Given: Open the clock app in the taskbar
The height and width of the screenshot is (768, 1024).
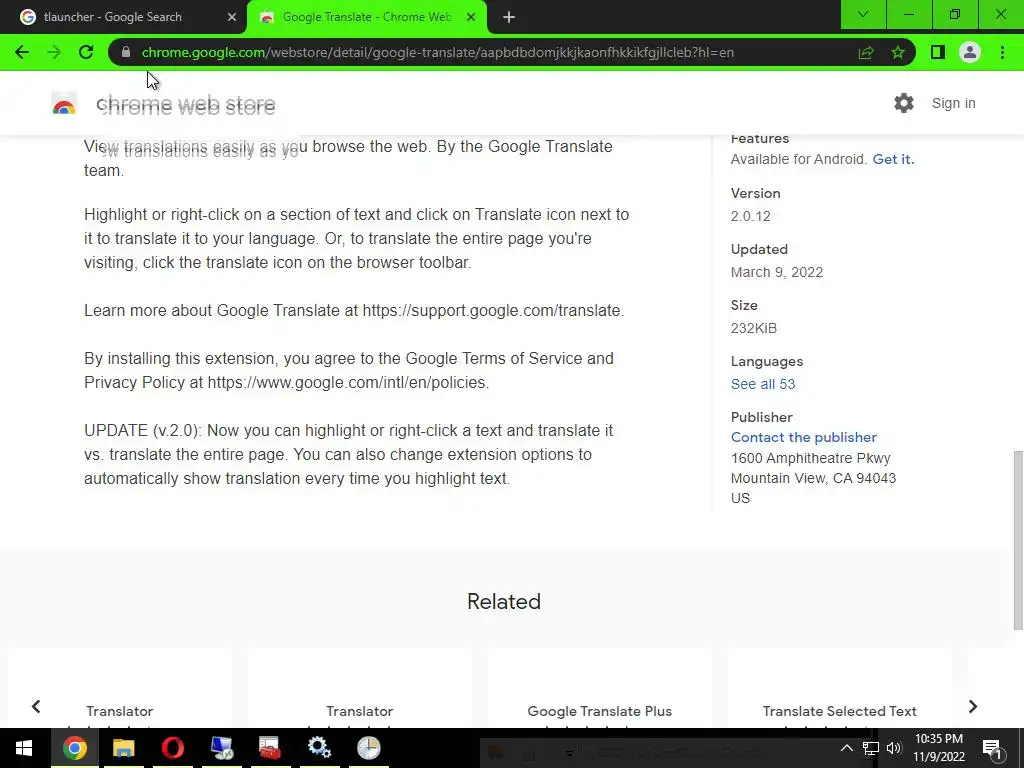Looking at the screenshot, I should pyautogui.click(x=368, y=748).
